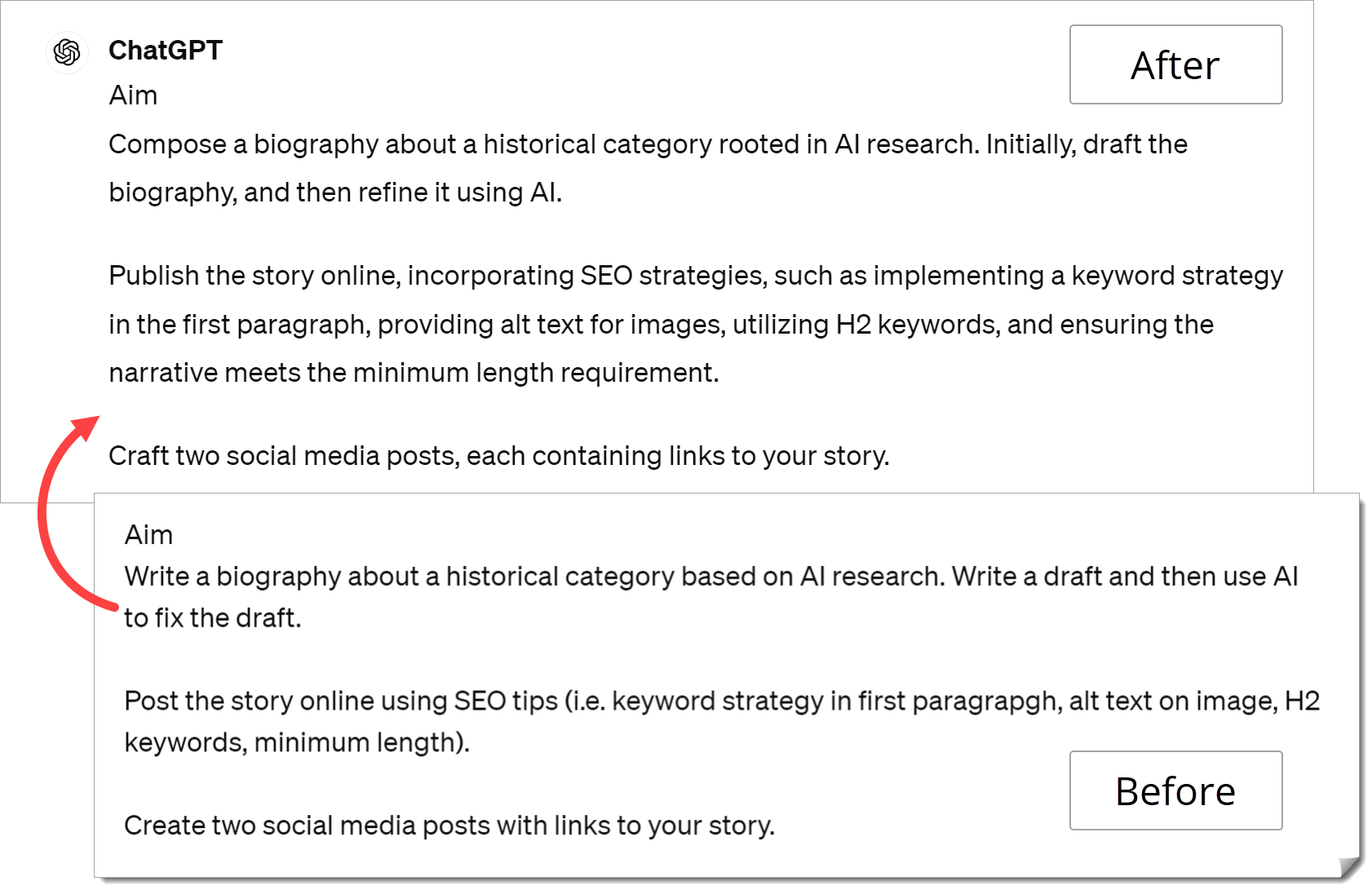Click the "Before" label box
The width and height of the screenshot is (1372, 890).
(1175, 791)
